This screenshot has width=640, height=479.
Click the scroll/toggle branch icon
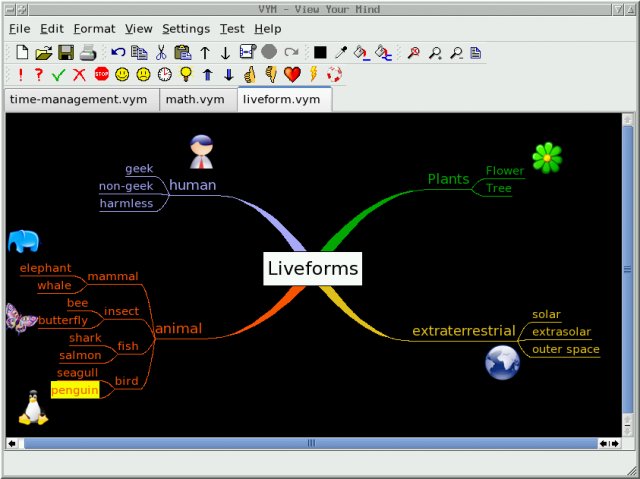[248, 52]
